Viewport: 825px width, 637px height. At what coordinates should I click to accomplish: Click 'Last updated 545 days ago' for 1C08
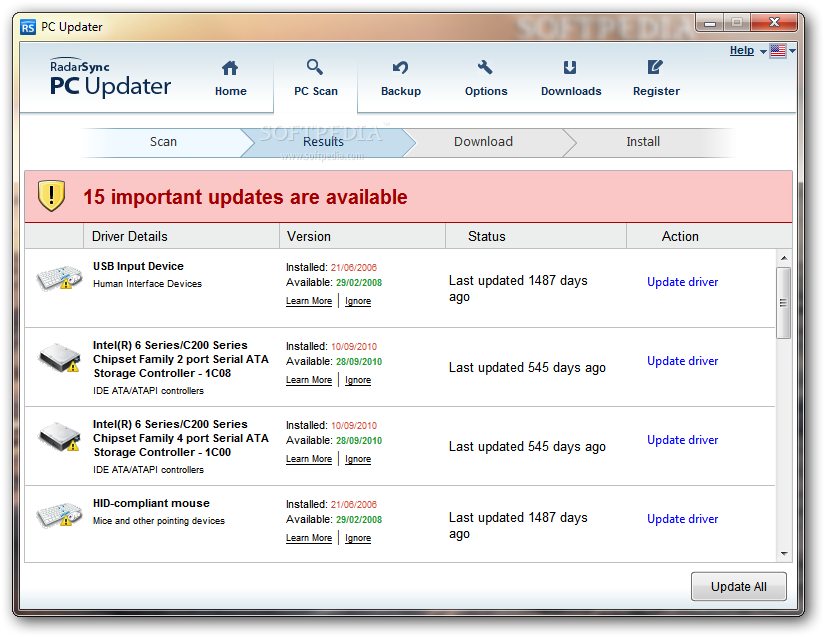tap(527, 368)
